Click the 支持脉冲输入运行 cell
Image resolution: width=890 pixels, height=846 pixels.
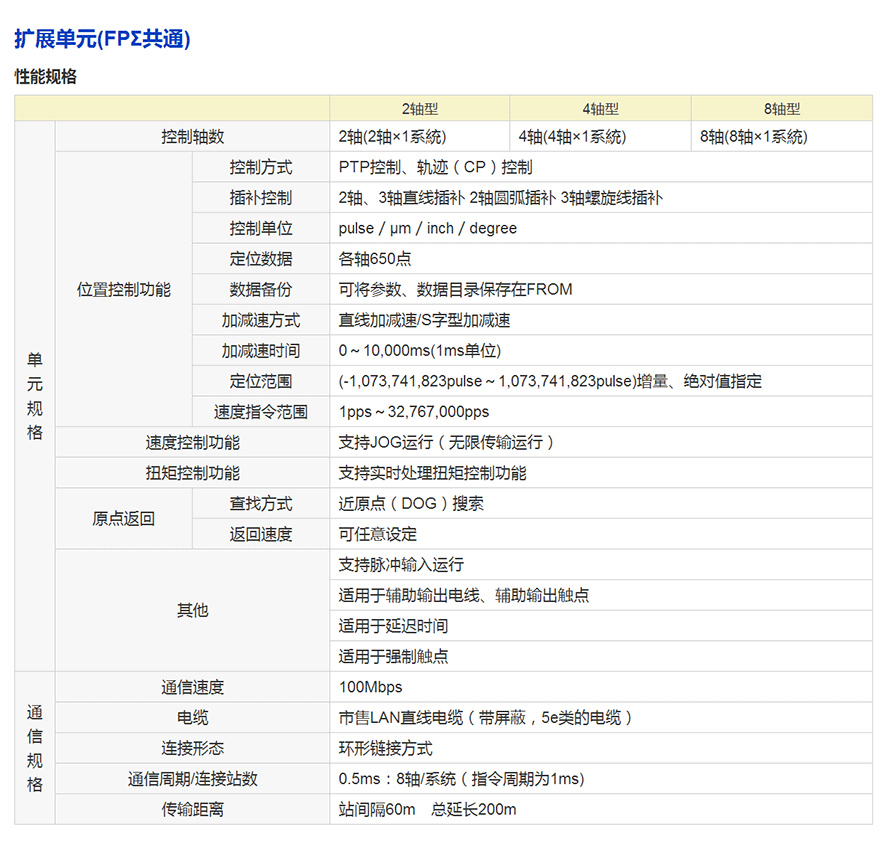click(x=401, y=565)
